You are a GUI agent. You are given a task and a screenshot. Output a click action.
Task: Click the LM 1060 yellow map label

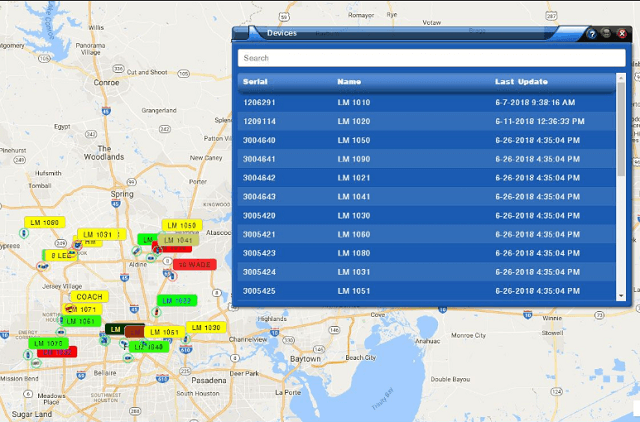[45, 222]
